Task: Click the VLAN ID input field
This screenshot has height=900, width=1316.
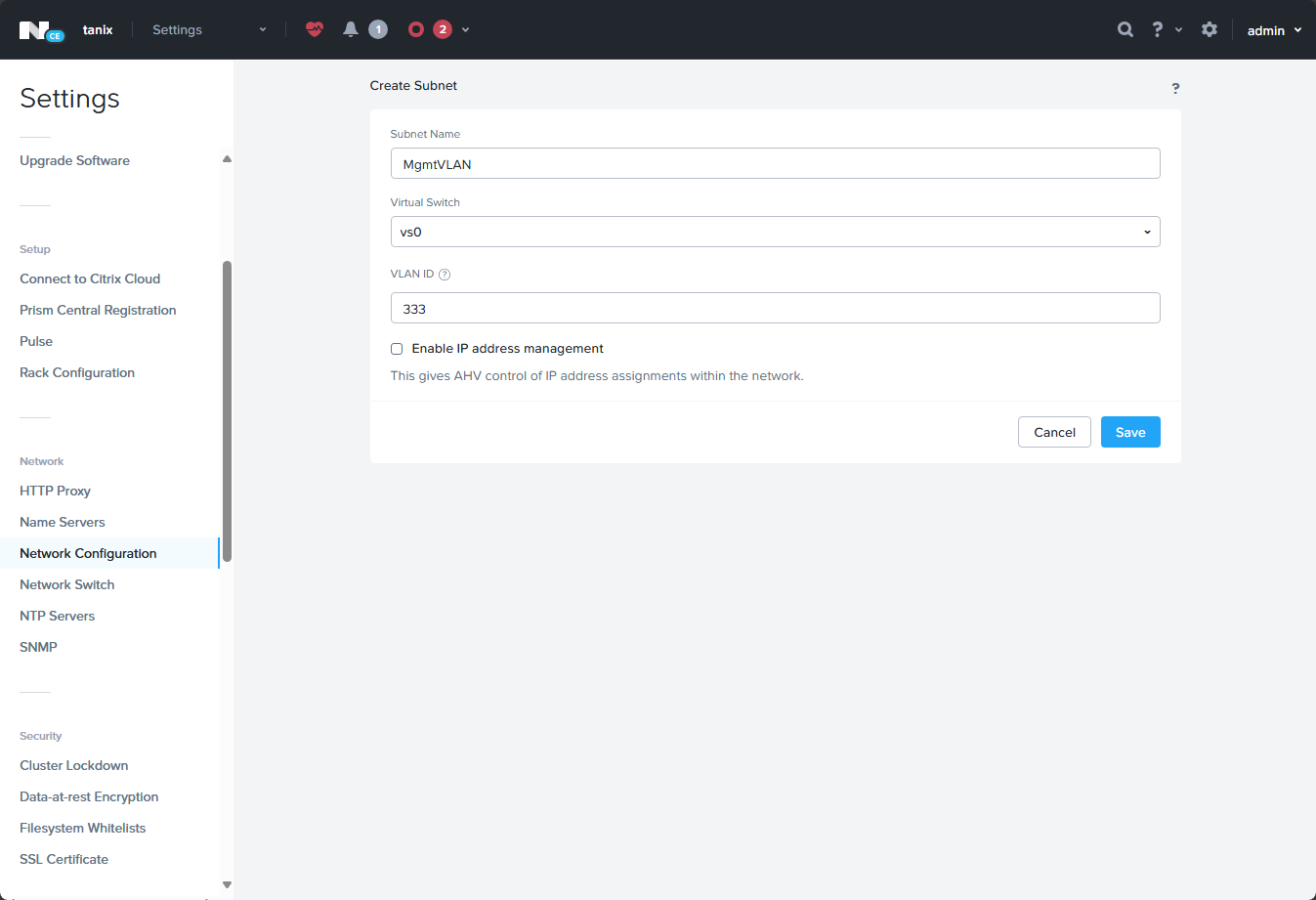Action: point(776,308)
